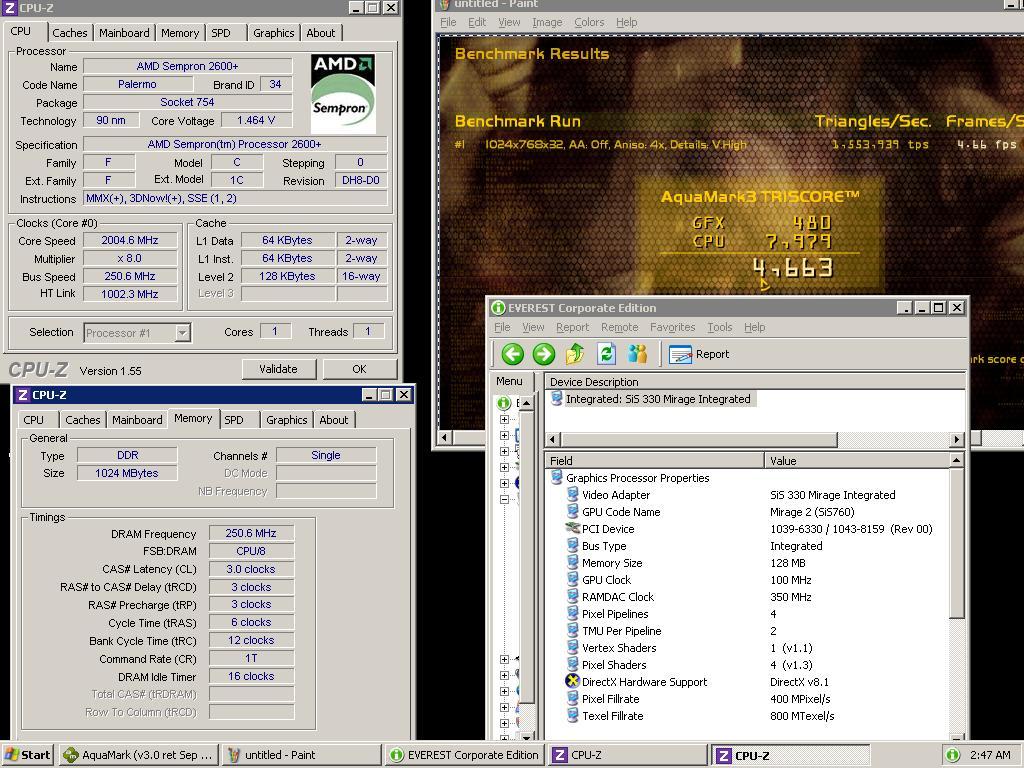Switch to untitled - Paint taskbar button
1024x768 pixels.
click(301, 755)
